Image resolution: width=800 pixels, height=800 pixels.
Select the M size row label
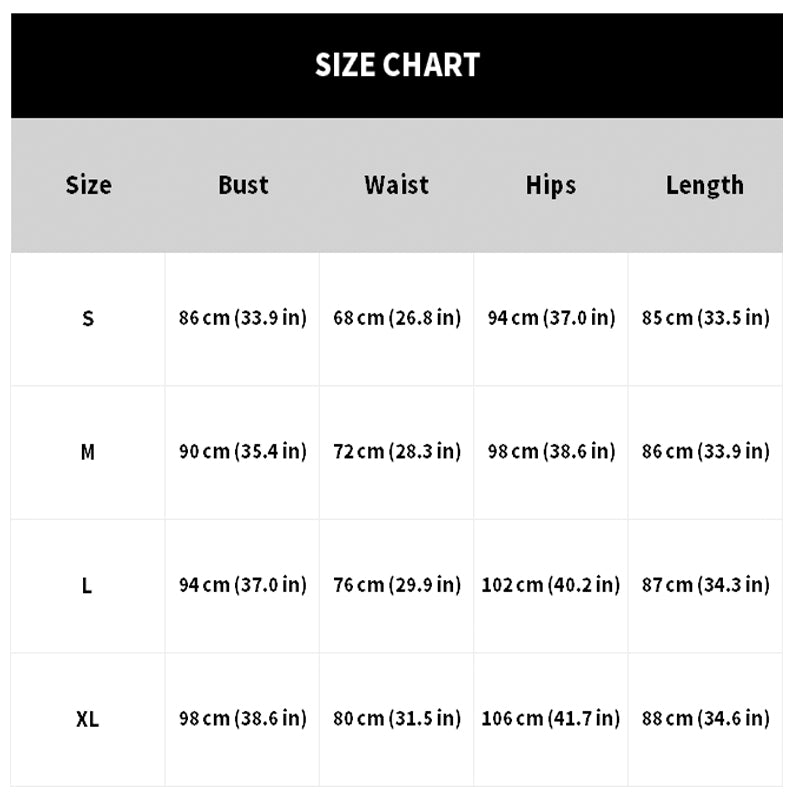point(88,452)
